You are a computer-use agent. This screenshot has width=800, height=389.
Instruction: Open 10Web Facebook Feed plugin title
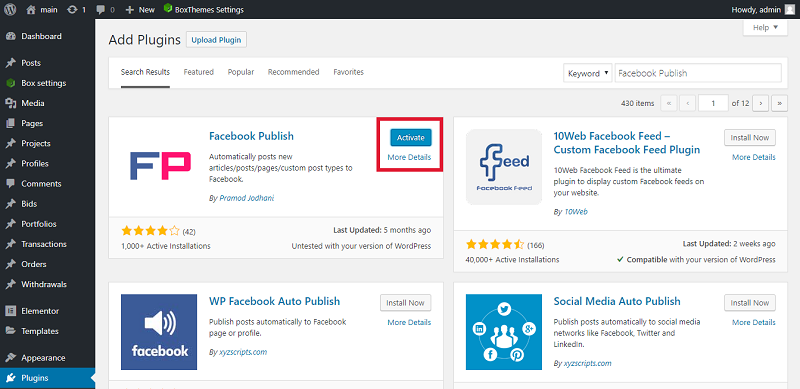[627, 143]
